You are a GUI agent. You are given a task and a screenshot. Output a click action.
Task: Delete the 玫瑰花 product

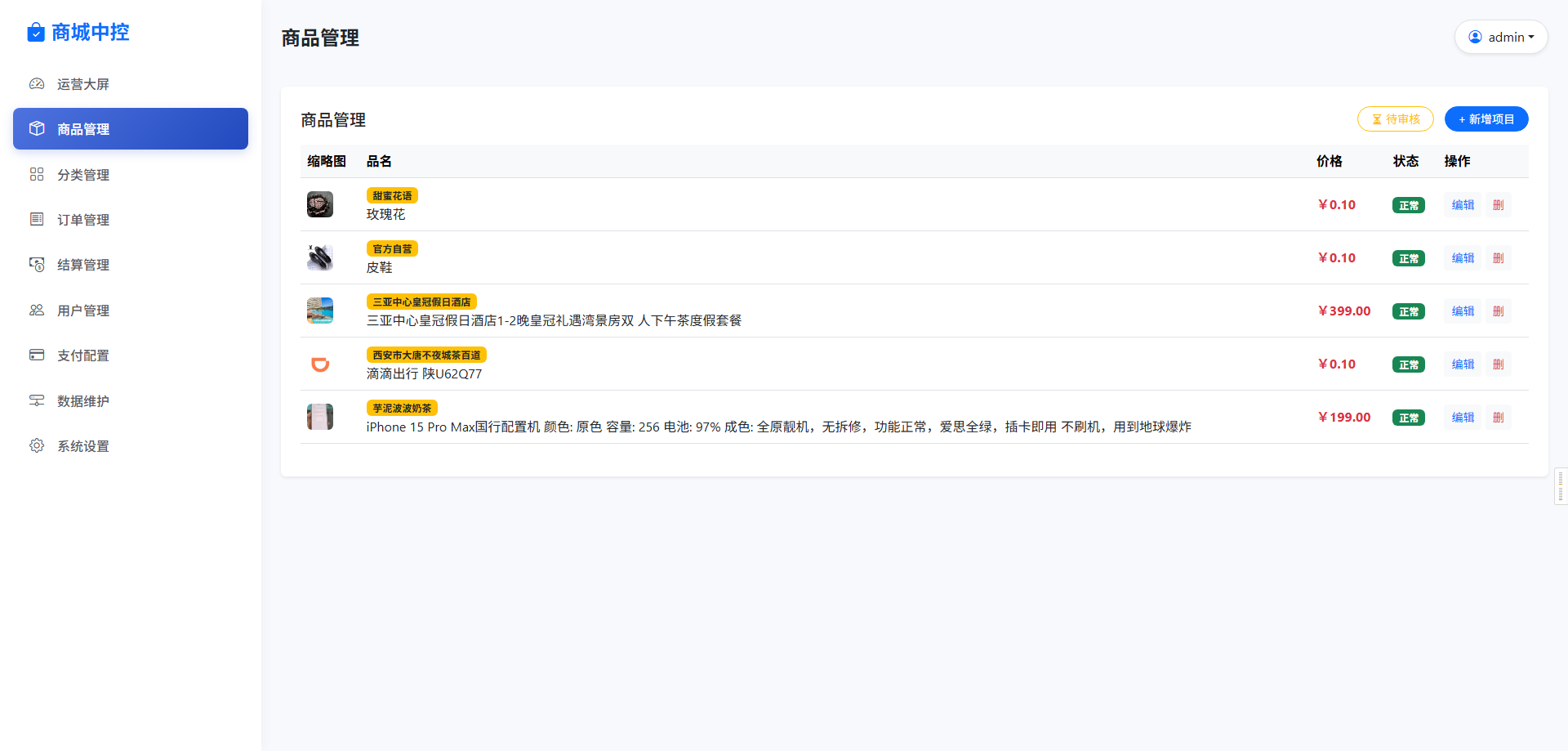pyautogui.click(x=1498, y=205)
